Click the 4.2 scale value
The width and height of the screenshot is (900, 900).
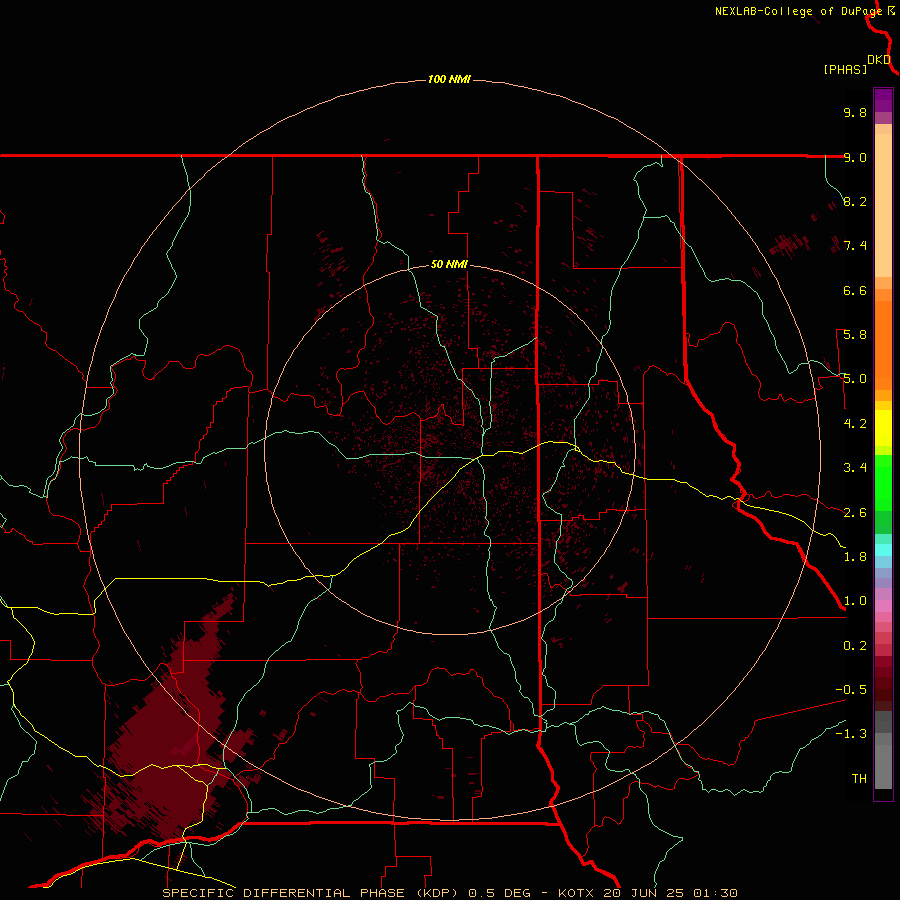(x=855, y=424)
